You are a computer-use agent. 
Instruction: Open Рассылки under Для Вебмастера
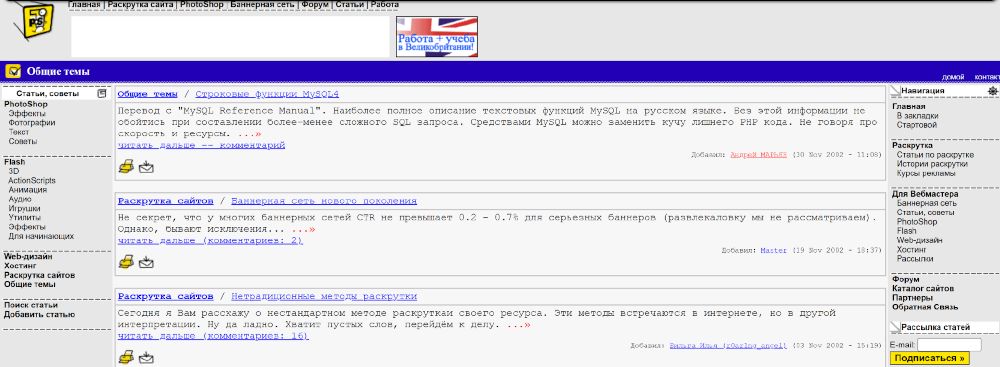915,258
